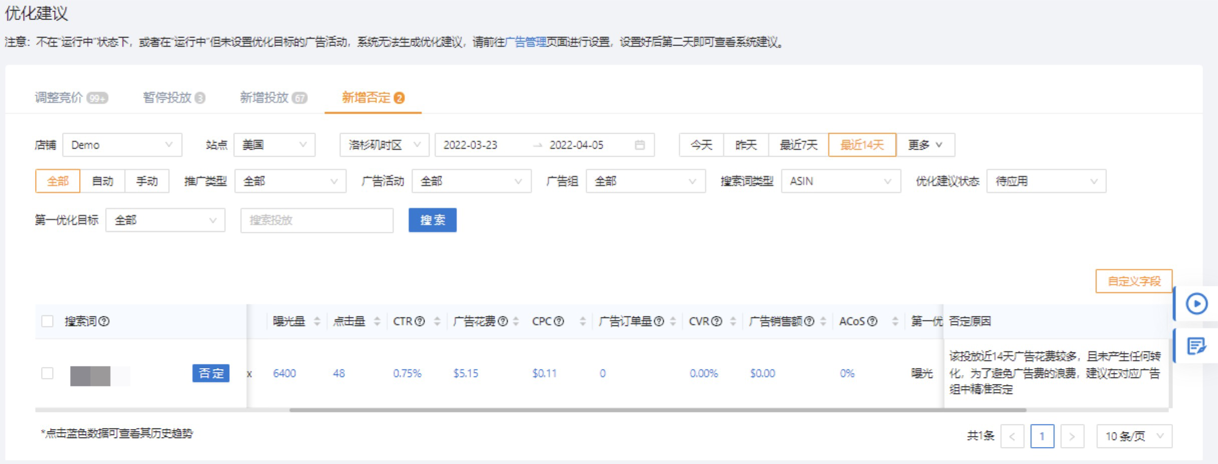Open impressions value 6400 trend
Viewport: 1218px width, 464px height.
[x=284, y=373]
